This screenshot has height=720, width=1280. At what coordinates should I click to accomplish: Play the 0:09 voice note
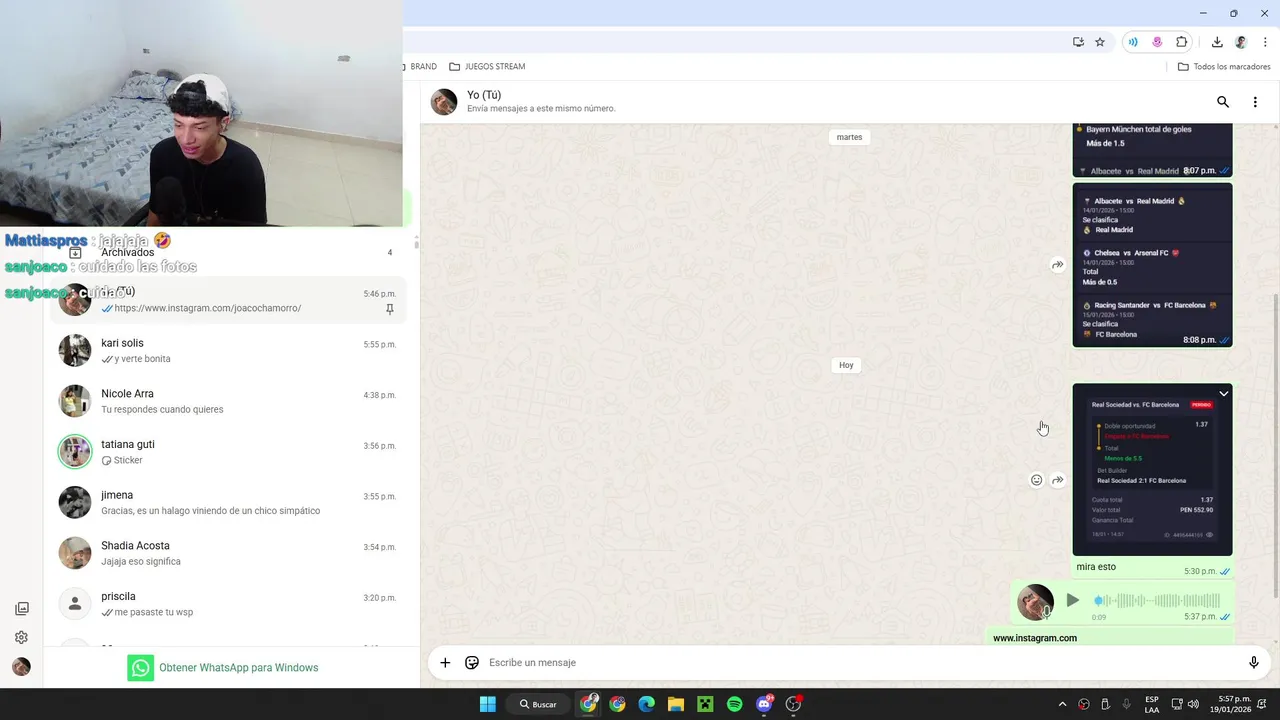tap(1072, 600)
